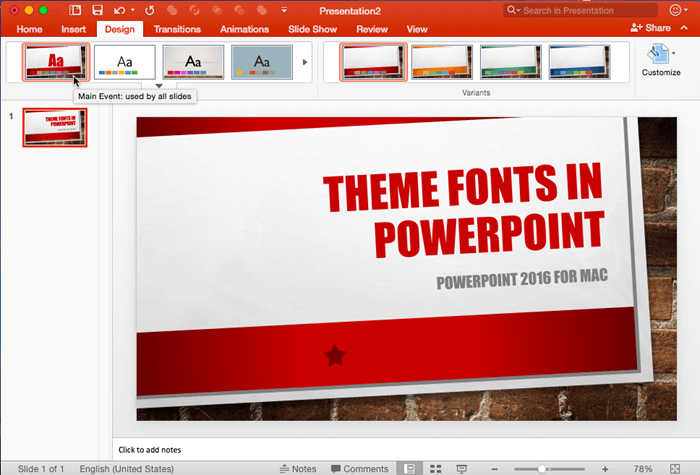Select the Design tab
The height and width of the screenshot is (475, 700).
pos(120,29)
